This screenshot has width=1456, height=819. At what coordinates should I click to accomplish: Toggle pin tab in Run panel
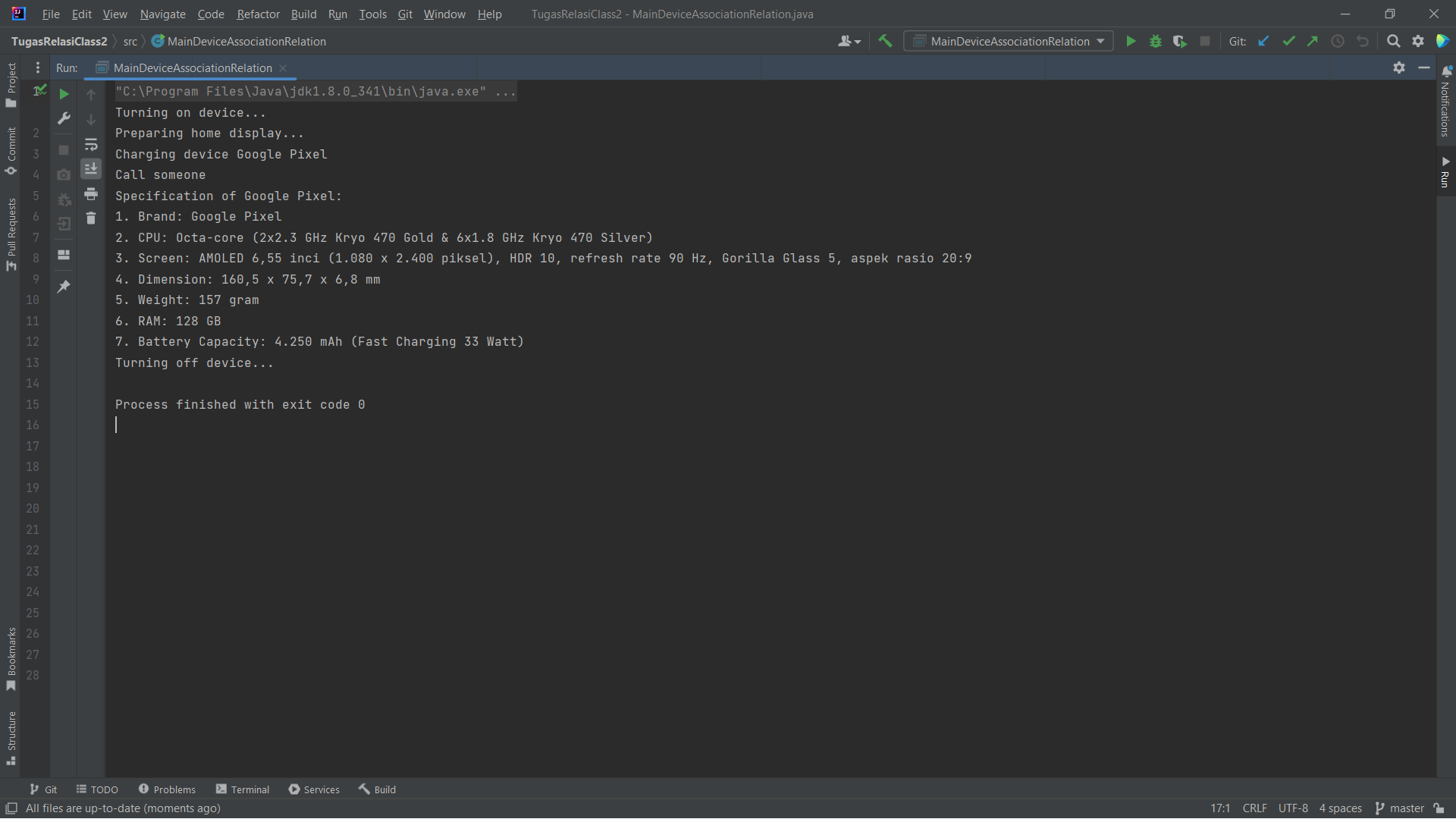(x=64, y=286)
